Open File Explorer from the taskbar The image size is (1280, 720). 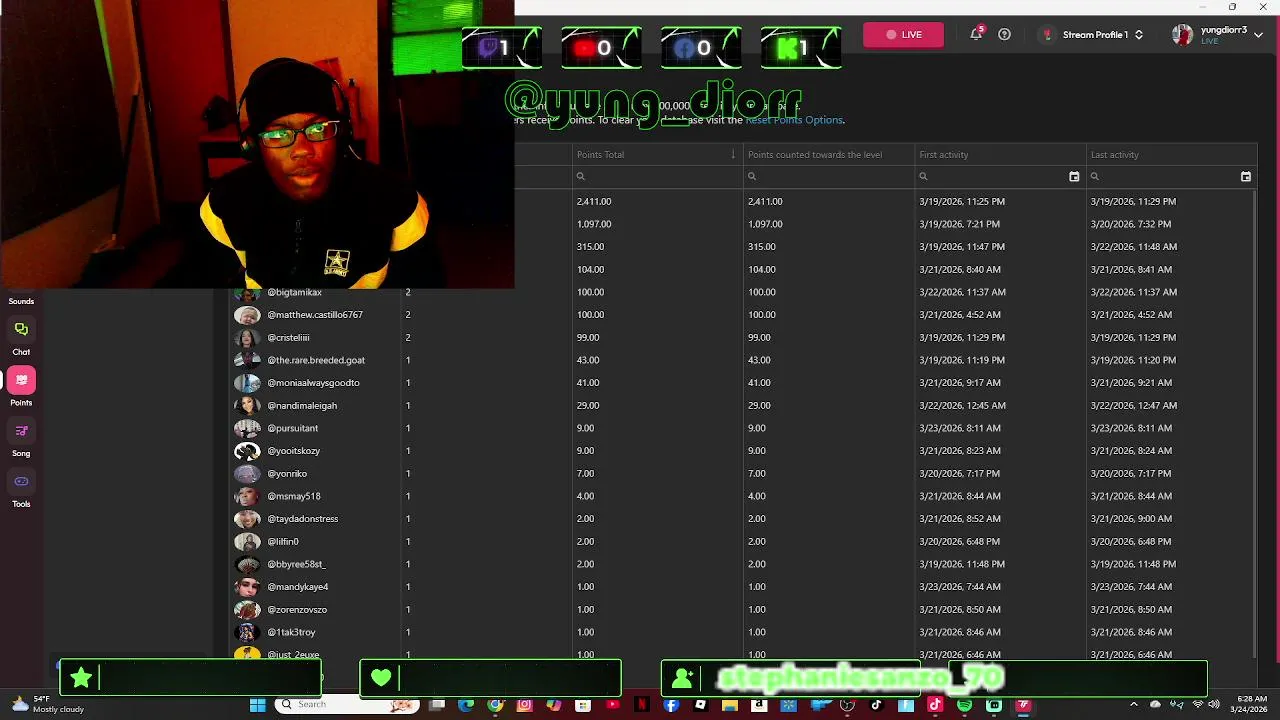(729, 705)
